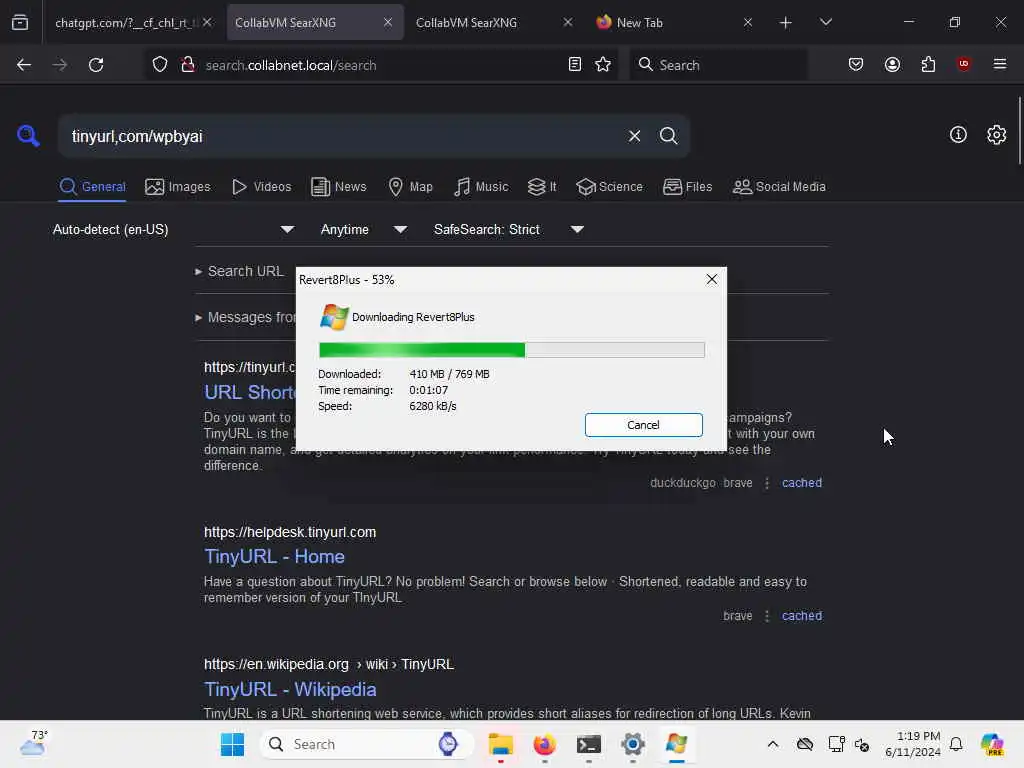This screenshot has width=1024, height=768.
Task: Open the SearXNG about info icon
Action: 958,135
